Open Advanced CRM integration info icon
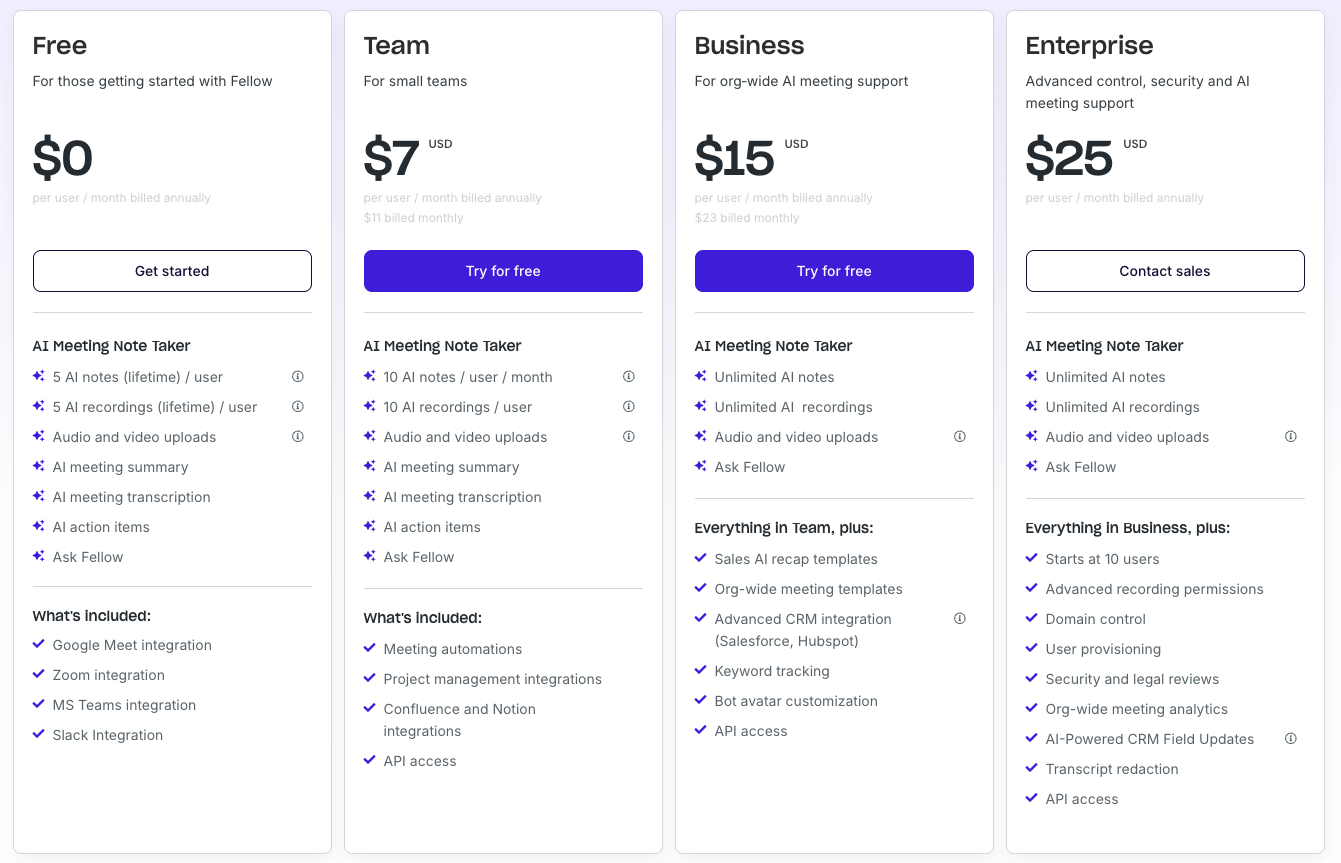The width and height of the screenshot is (1341, 863). coord(959,618)
